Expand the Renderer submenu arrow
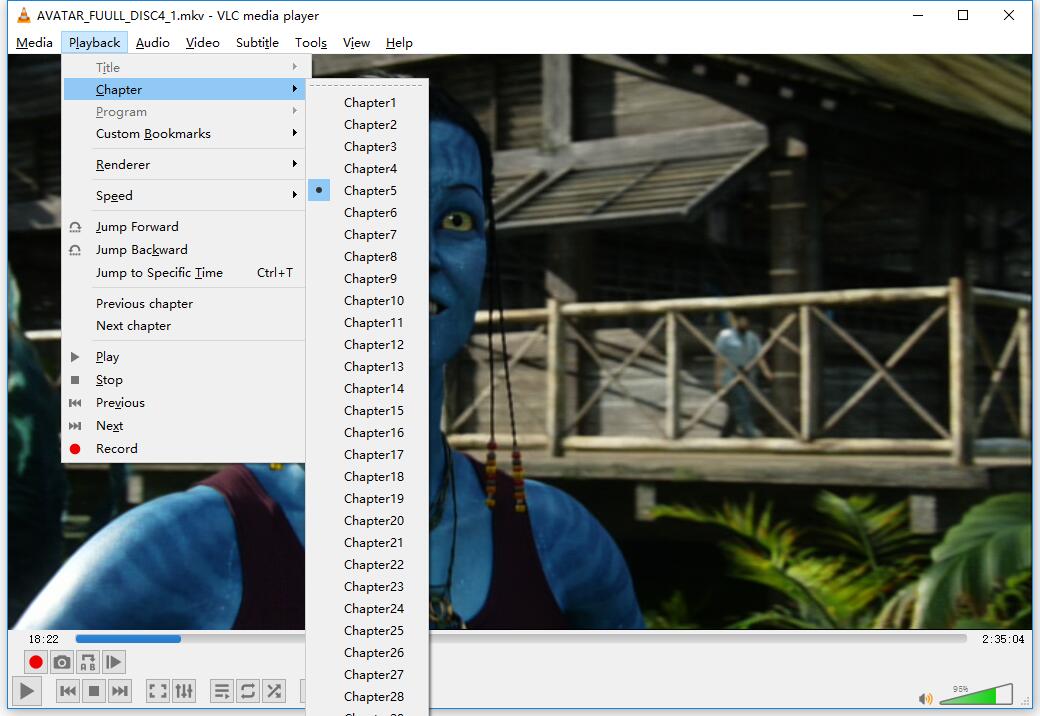This screenshot has height=716, width=1040. coord(294,164)
